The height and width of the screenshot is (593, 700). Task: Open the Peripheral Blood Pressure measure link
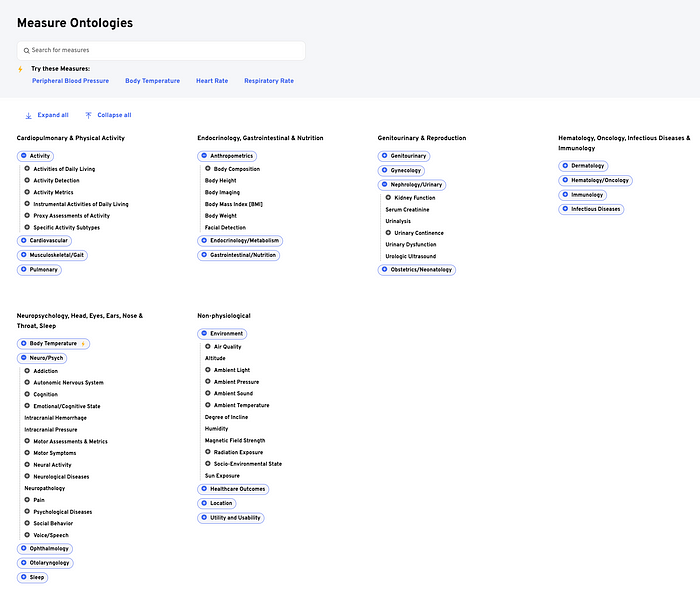pos(70,81)
